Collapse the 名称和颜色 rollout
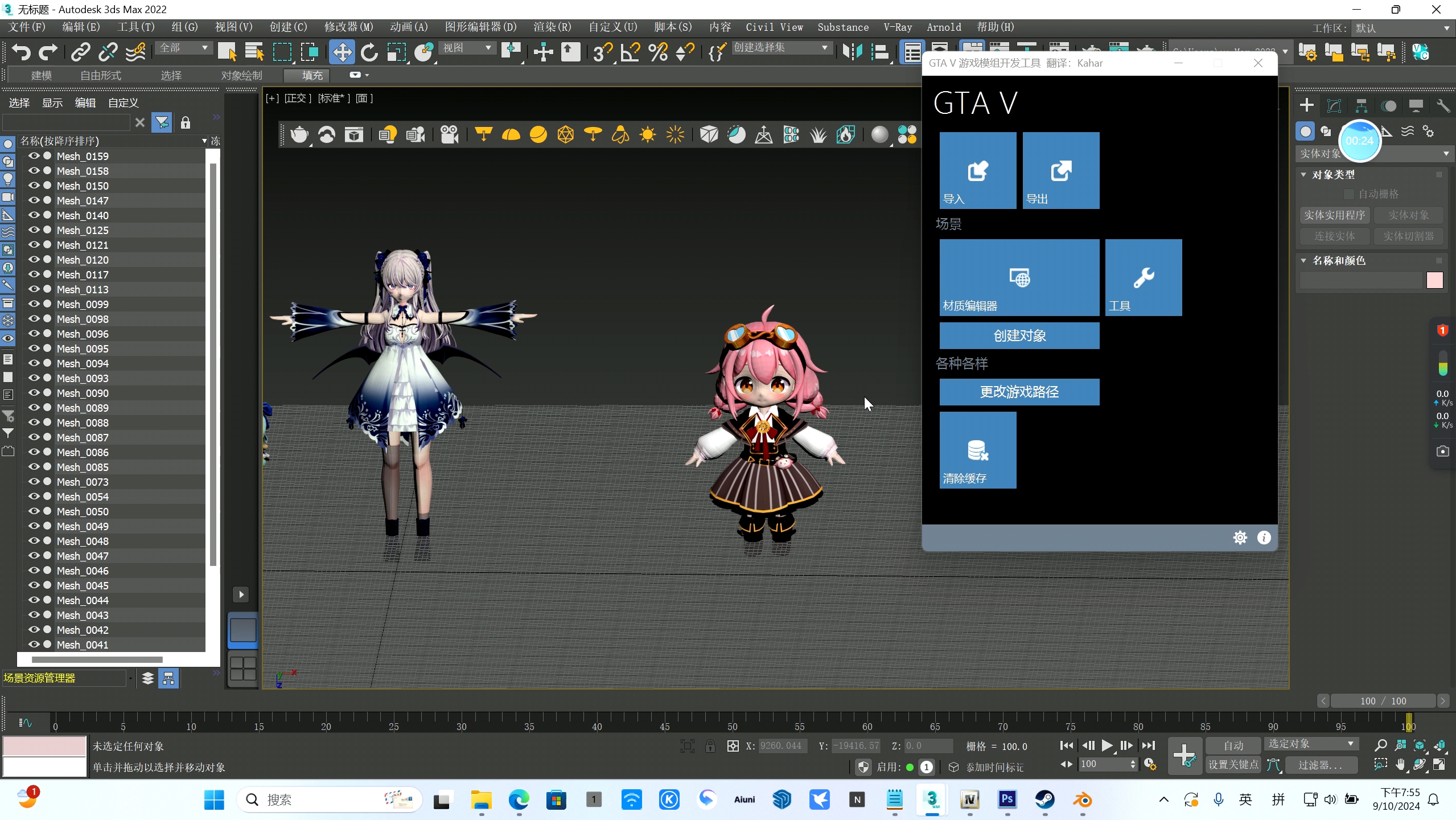The height and width of the screenshot is (820, 1456). tap(1303, 261)
